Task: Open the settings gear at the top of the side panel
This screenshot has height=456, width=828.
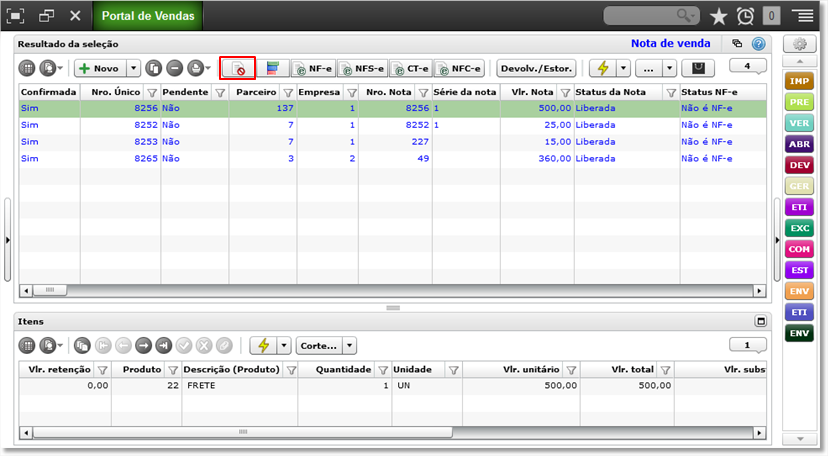Action: coord(799,44)
